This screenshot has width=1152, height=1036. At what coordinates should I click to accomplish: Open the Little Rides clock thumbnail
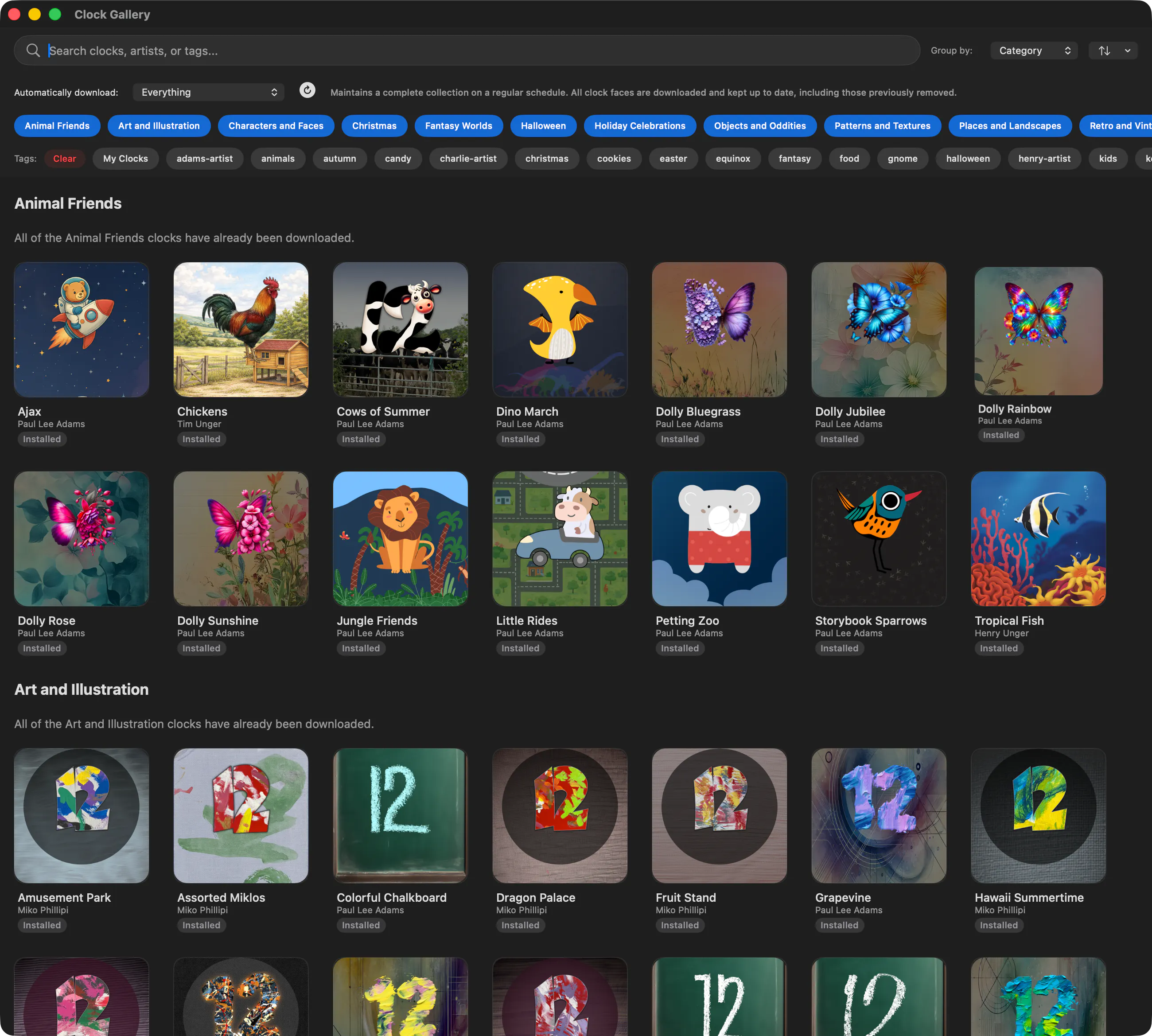[560, 538]
